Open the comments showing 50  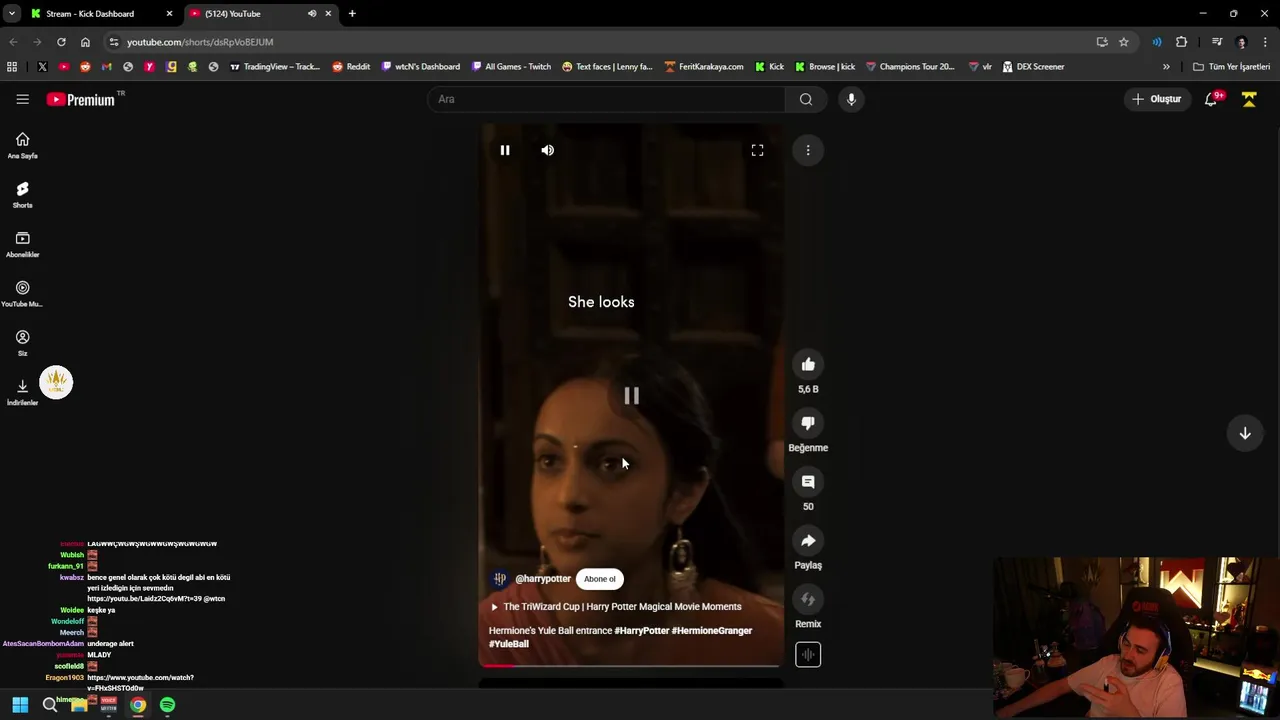(808, 482)
